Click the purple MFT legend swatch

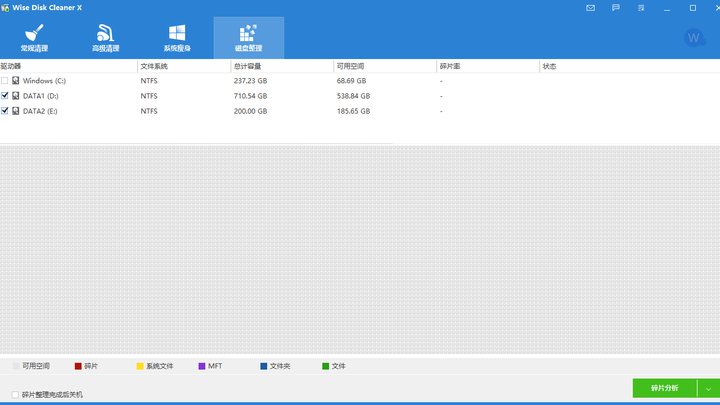202,366
